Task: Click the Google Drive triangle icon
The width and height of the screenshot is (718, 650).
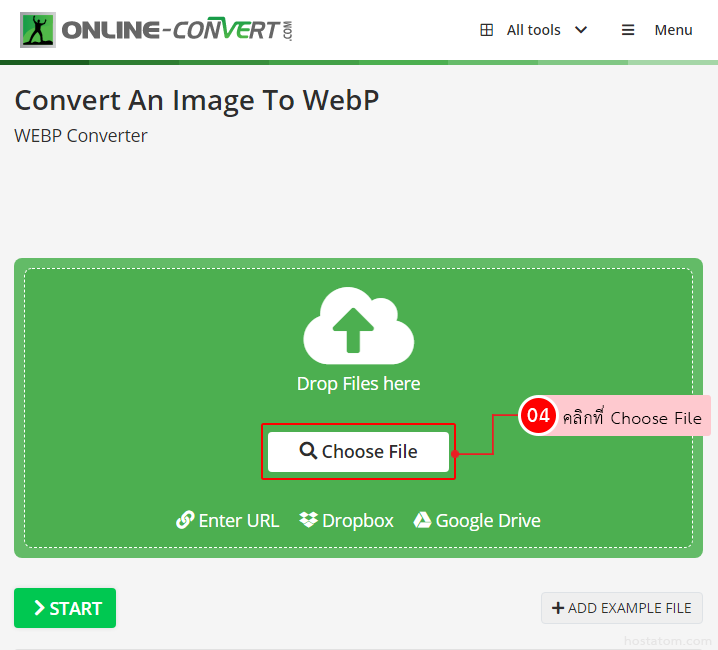Action: pyautogui.click(x=422, y=520)
